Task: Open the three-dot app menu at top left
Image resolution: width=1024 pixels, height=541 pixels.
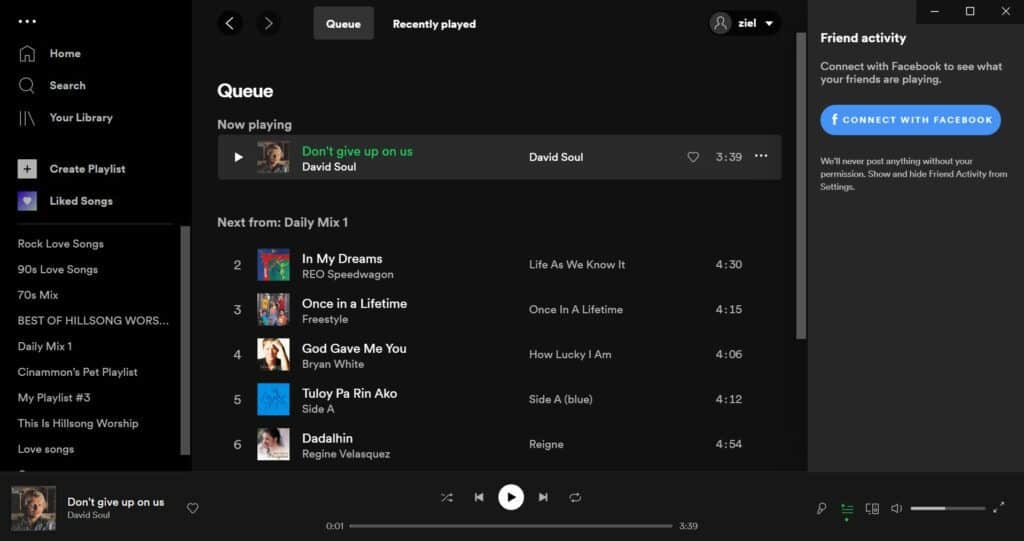Action: 27,22
